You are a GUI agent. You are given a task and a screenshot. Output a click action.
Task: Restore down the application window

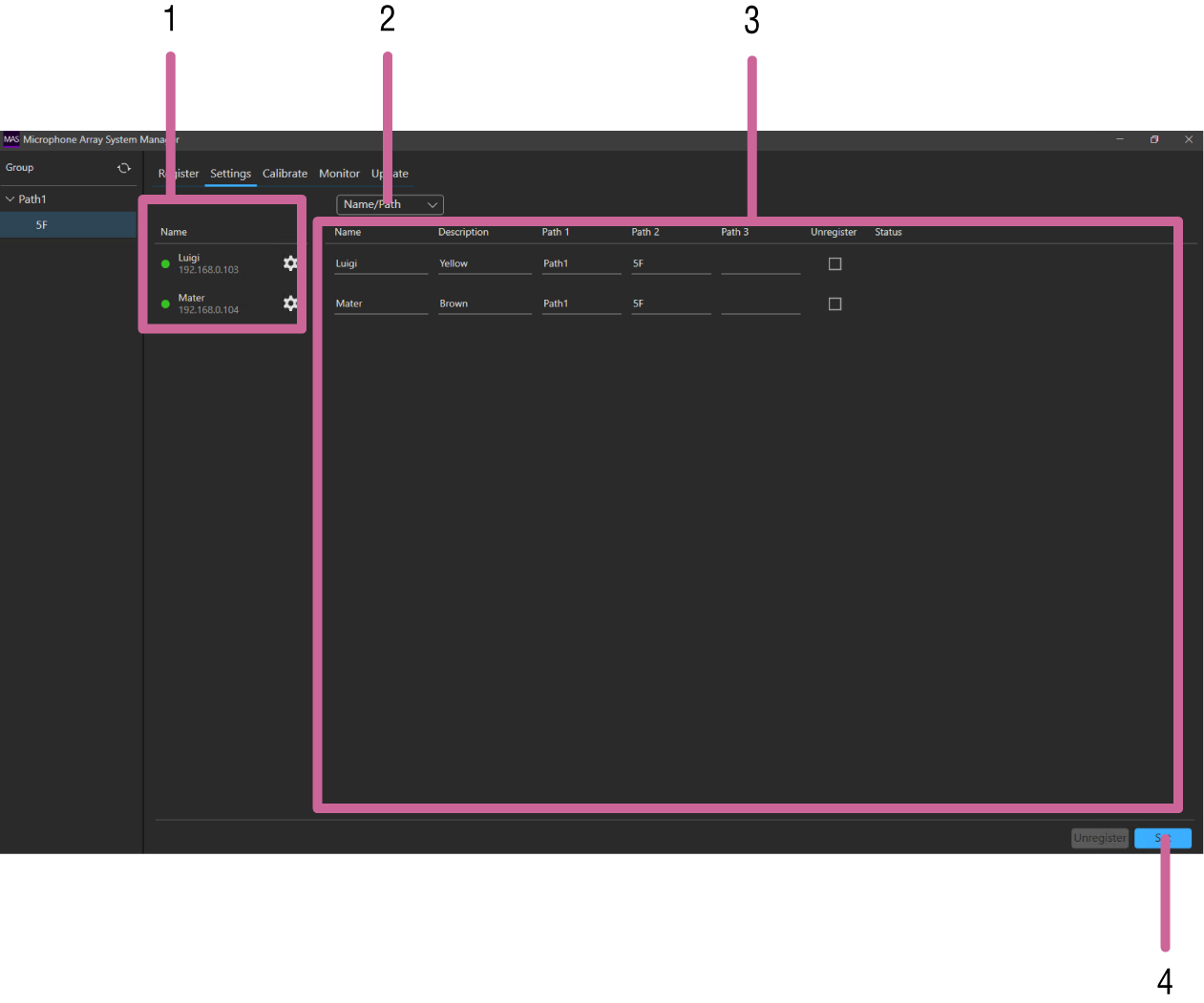tap(1154, 139)
